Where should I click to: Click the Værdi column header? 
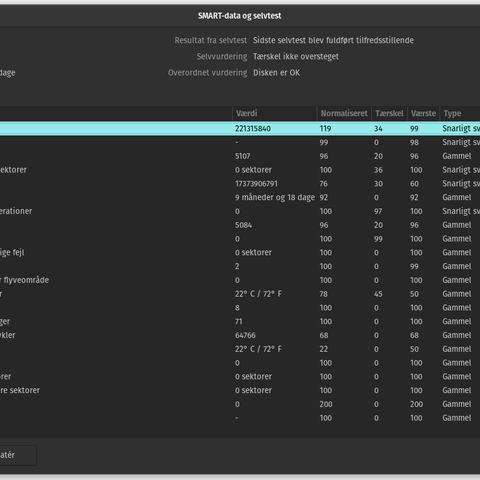[274, 113]
